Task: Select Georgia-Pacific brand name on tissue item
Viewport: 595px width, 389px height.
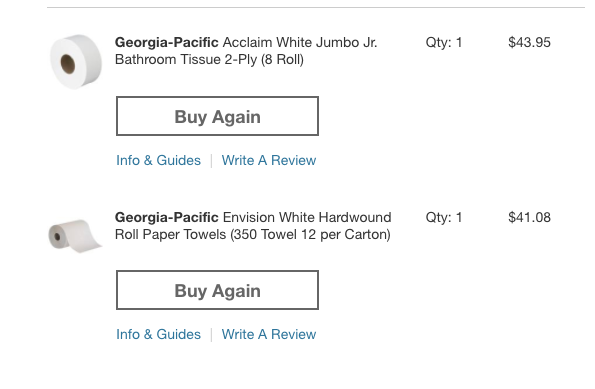Action: [167, 42]
